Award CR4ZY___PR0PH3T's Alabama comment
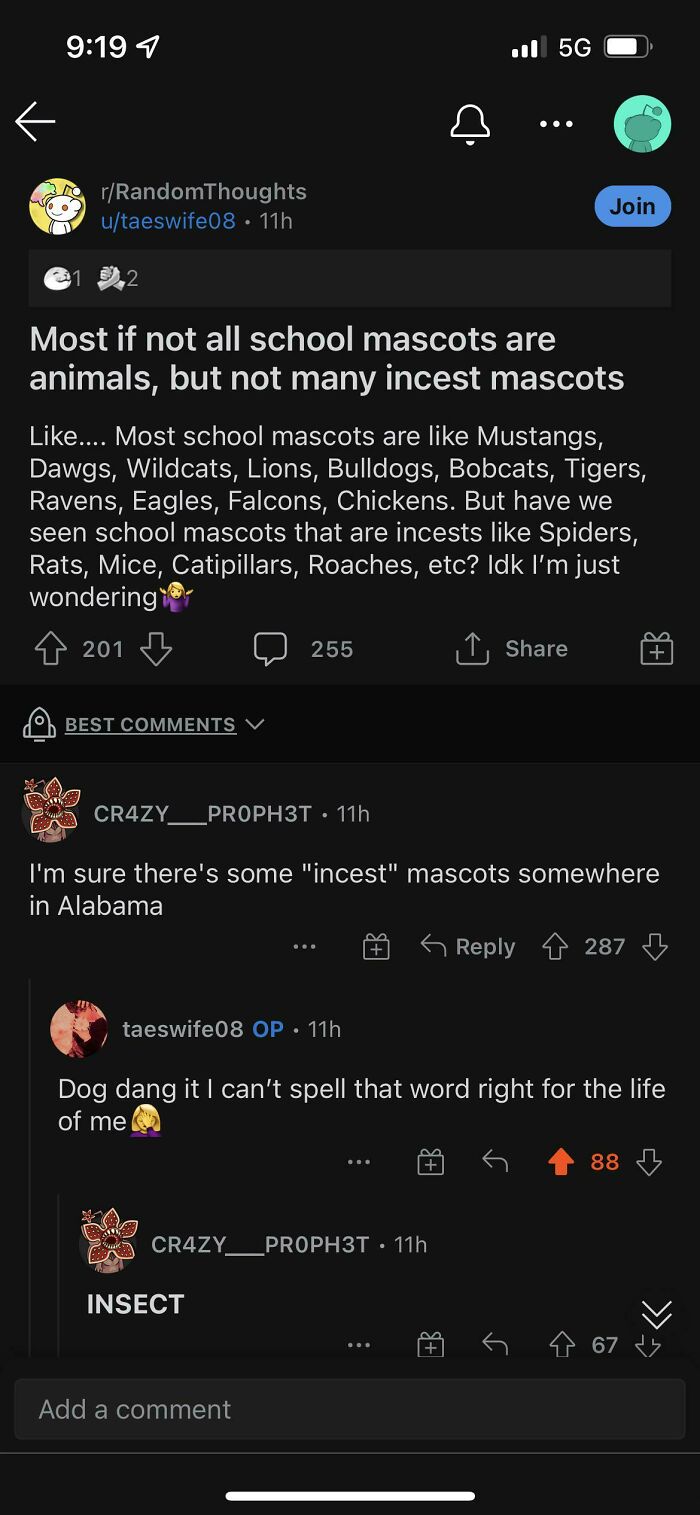This screenshot has height=1515, width=700. (376, 947)
